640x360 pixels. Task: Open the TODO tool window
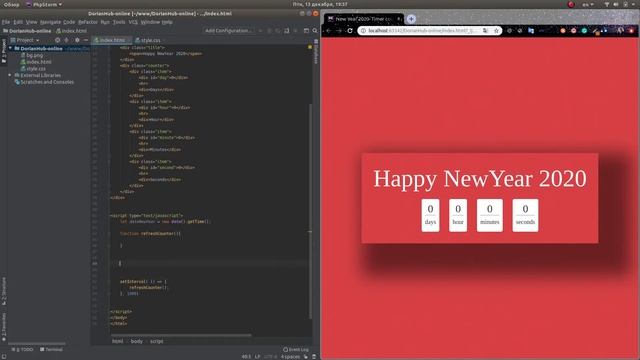[x=22, y=349]
